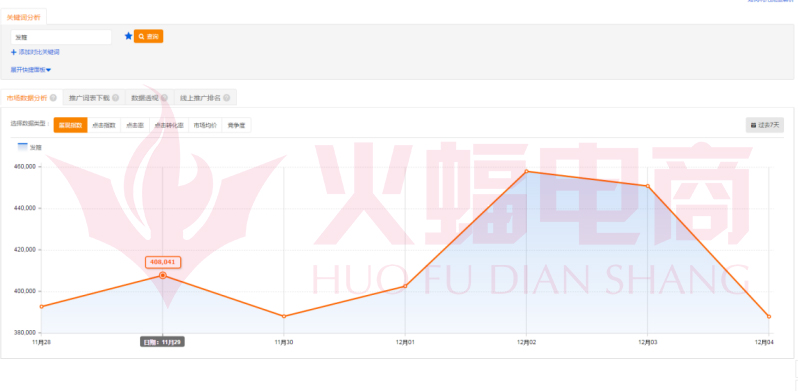The image size is (798, 392).
Task: Click the 添加对比关键词 link
Action: [x=39, y=52]
